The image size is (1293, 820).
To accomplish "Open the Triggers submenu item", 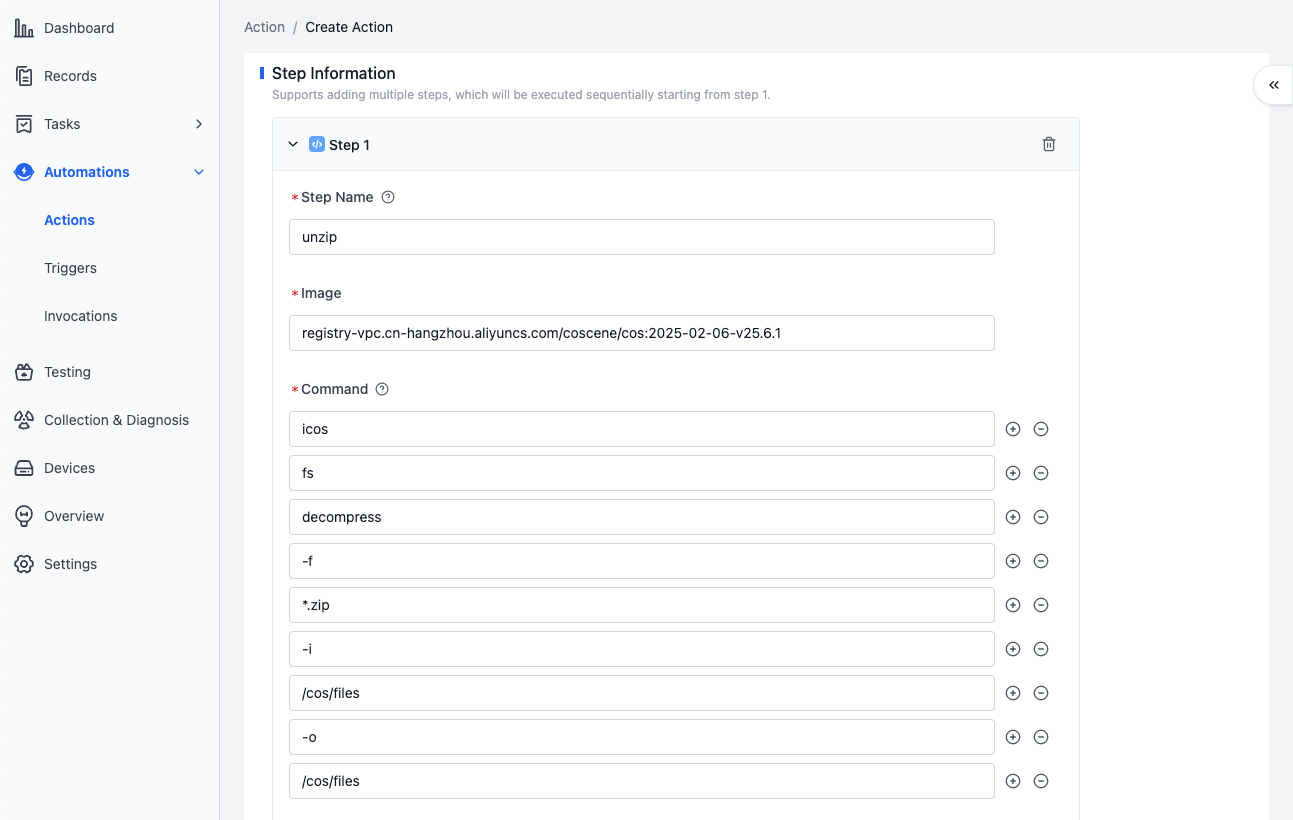I will (70, 268).
